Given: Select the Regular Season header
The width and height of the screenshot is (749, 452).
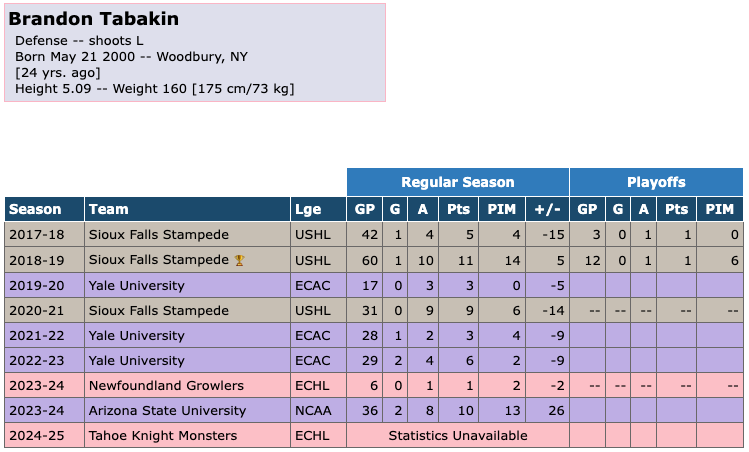Looking at the screenshot, I should pyautogui.click(x=458, y=182).
